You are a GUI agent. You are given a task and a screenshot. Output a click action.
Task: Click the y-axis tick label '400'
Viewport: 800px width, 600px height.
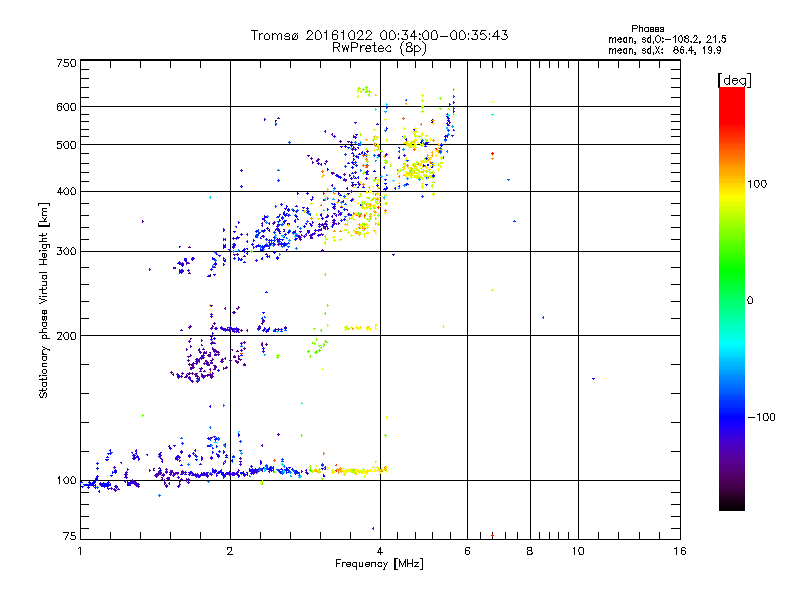66,192
